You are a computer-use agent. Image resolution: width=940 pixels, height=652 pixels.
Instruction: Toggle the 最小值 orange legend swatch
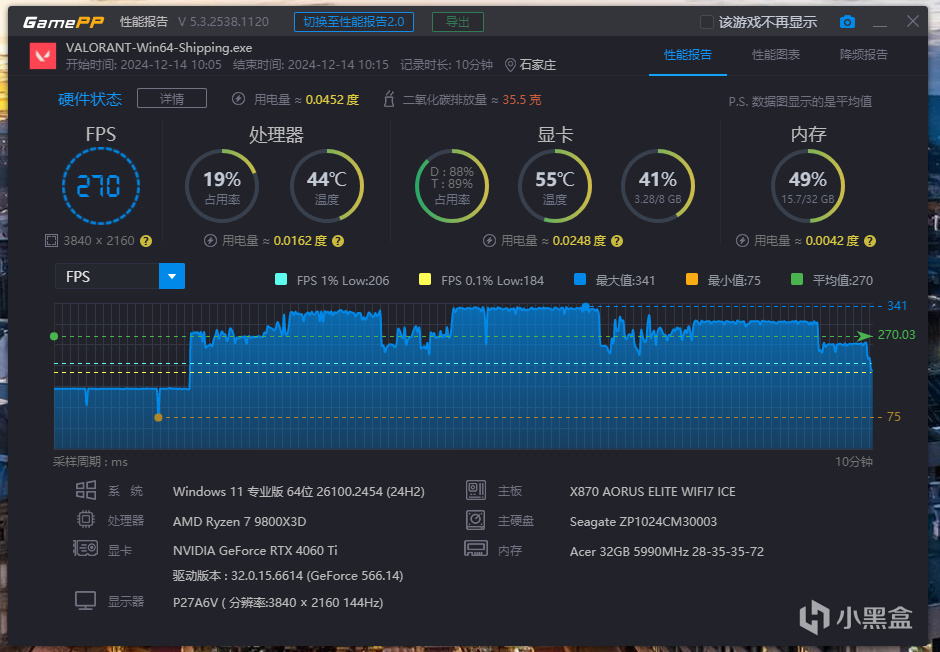click(x=692, y=279)
